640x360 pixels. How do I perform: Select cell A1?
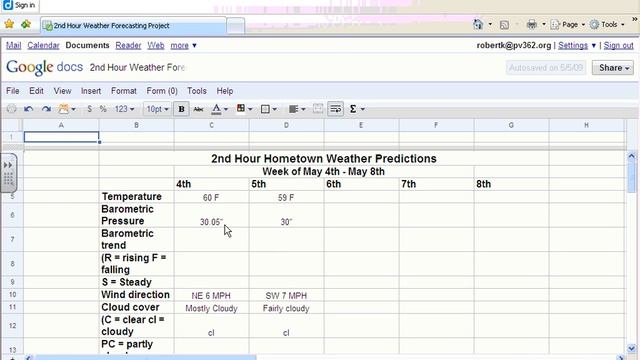pyautogui.click(x=61, y=137)
